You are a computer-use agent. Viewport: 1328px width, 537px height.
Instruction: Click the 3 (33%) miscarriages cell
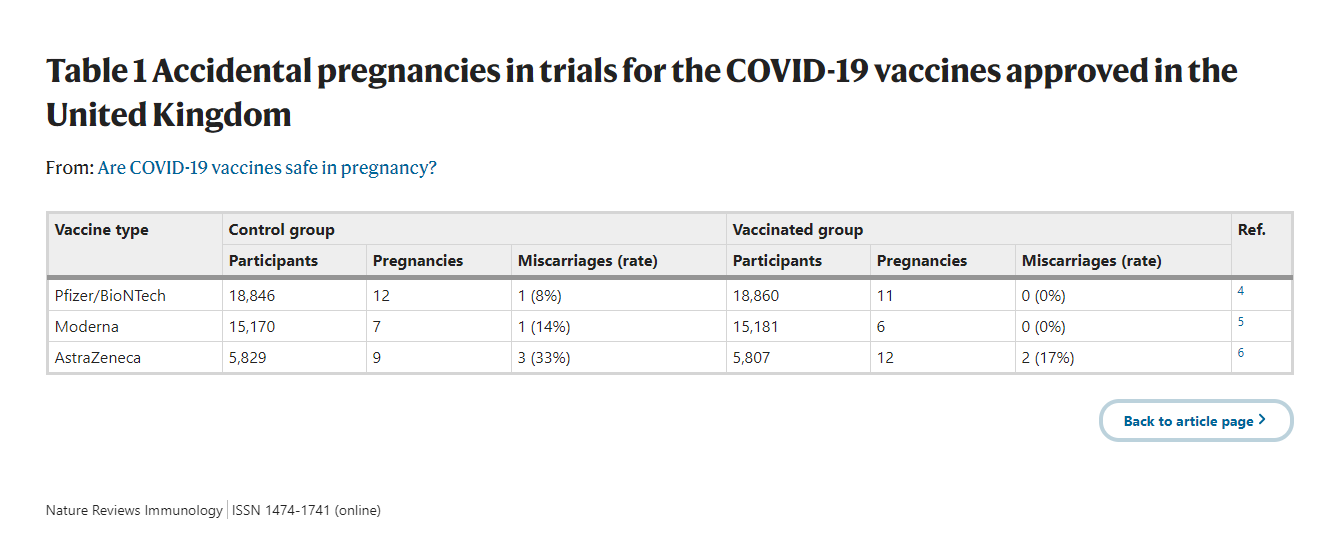[x=544, y=358]
